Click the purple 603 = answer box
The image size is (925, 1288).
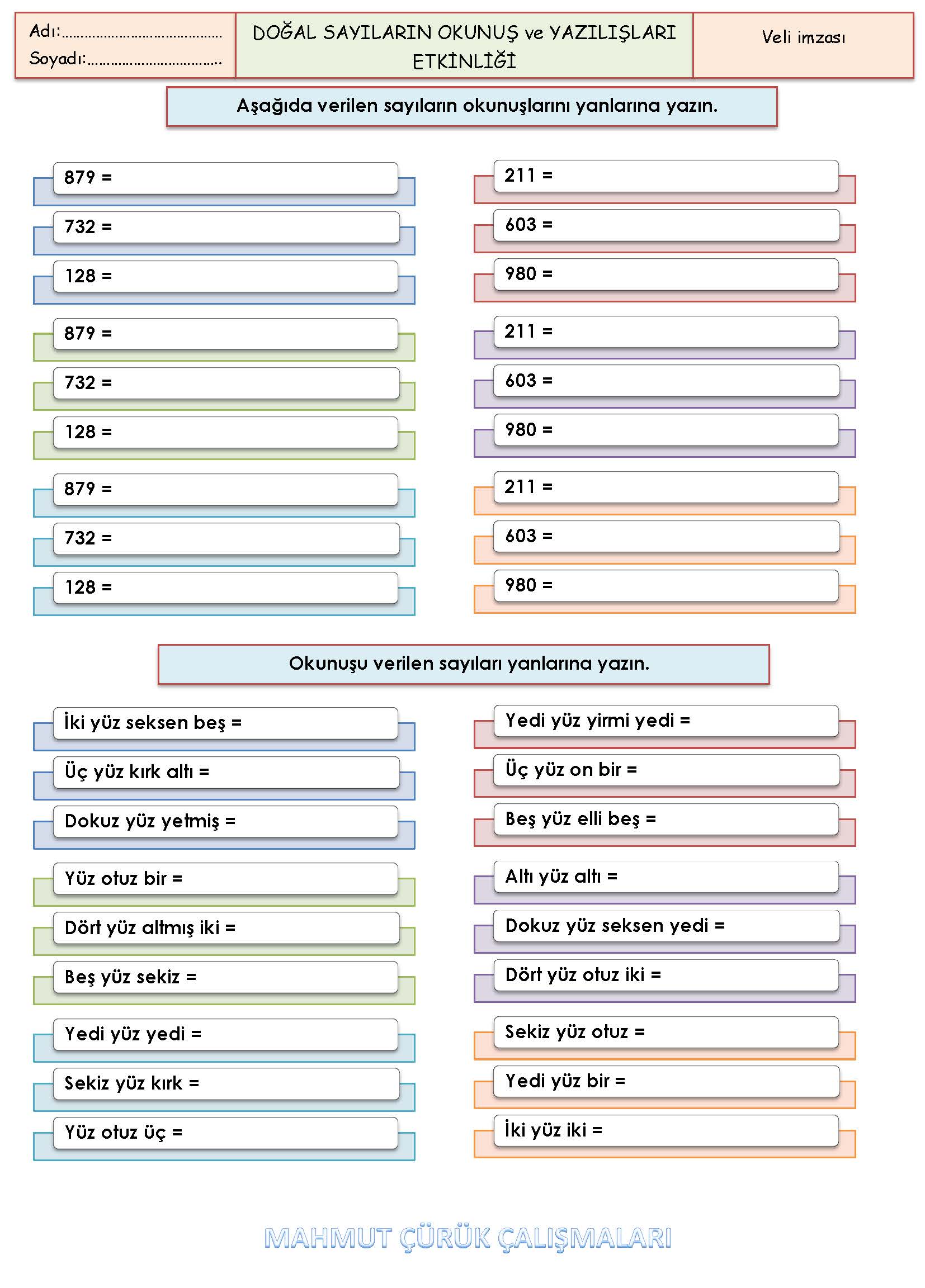[x=667, y=381]
